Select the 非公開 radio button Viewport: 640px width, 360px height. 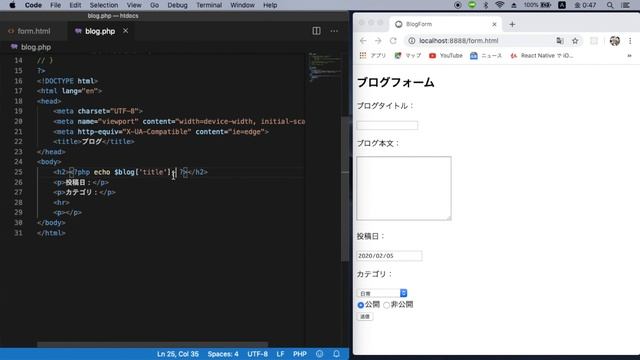(x=386, y=305)
